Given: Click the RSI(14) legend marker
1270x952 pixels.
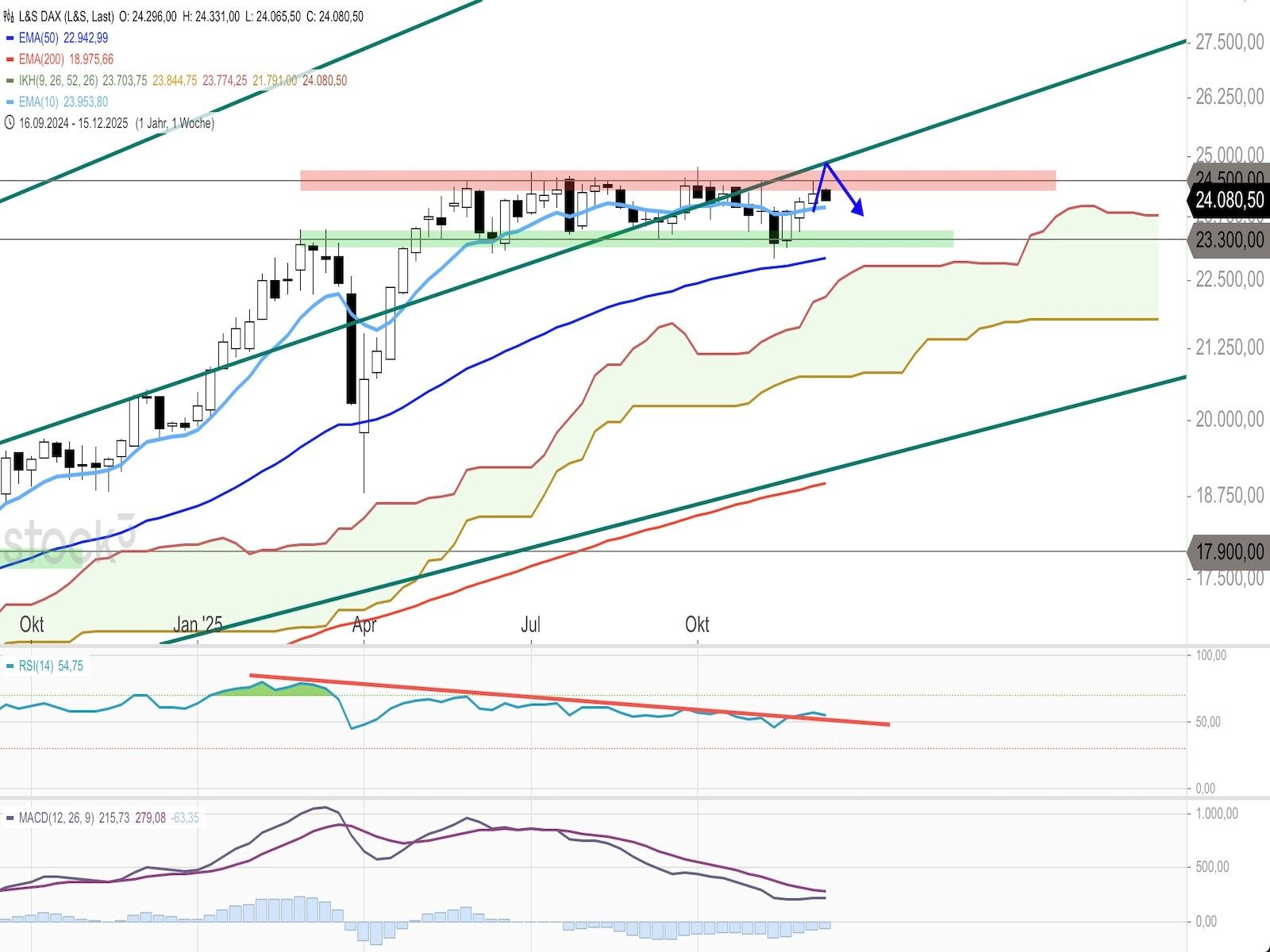Looking at the screenshot, I should click(x=10, y=666).
